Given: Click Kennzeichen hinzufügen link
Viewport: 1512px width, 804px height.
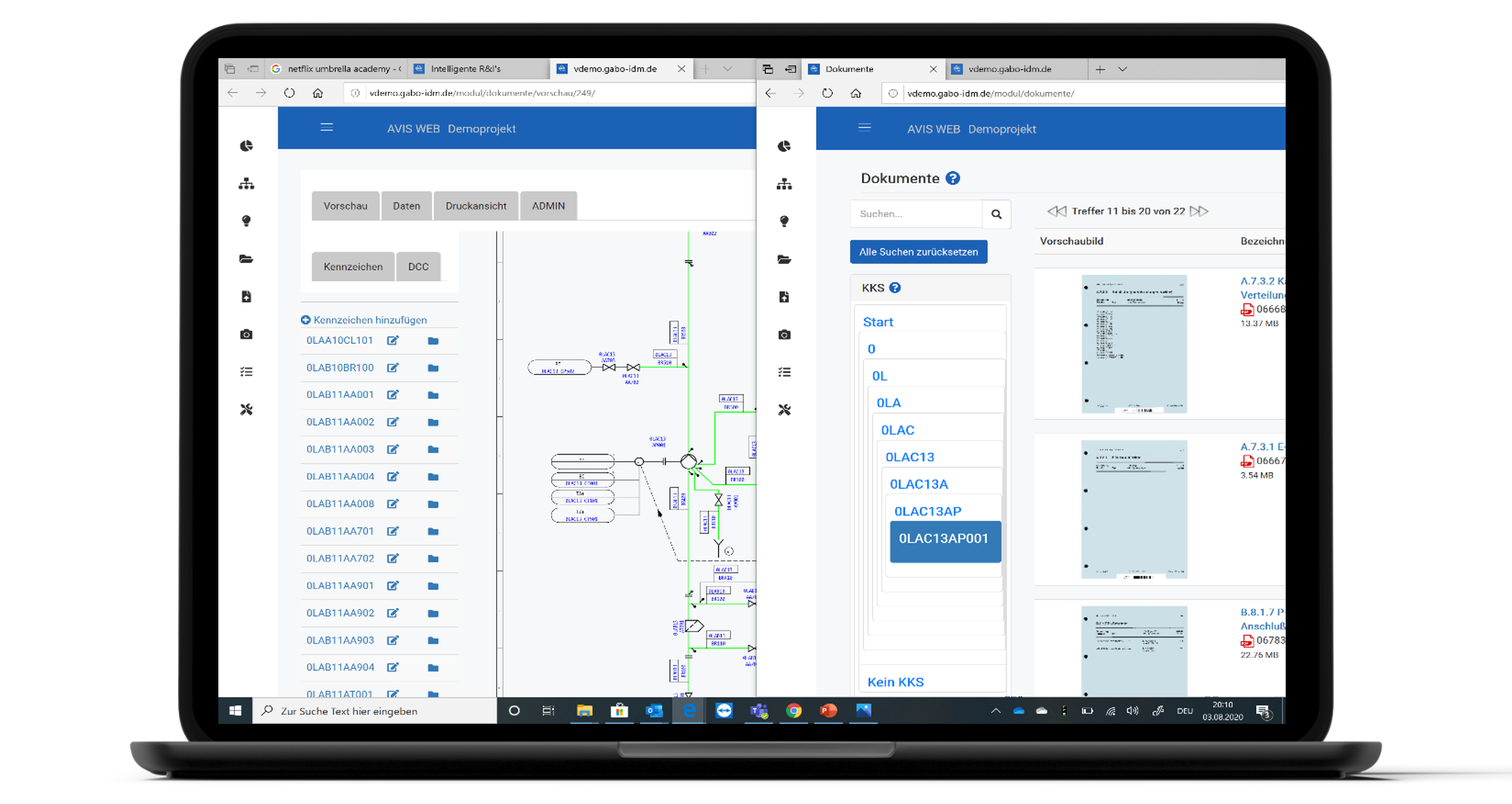Looking at the screenshot, I should tap(369, 320).
